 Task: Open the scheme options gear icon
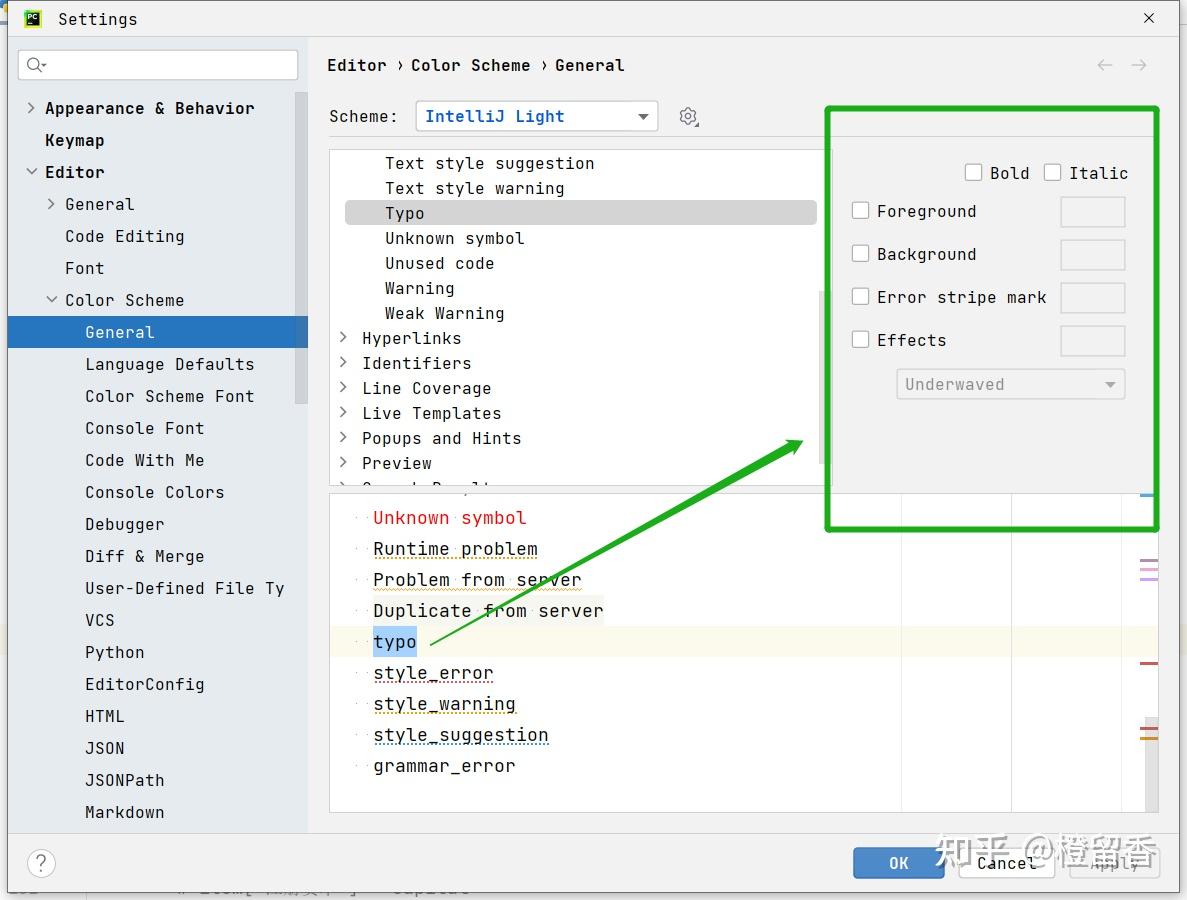[x=688, y=116]
